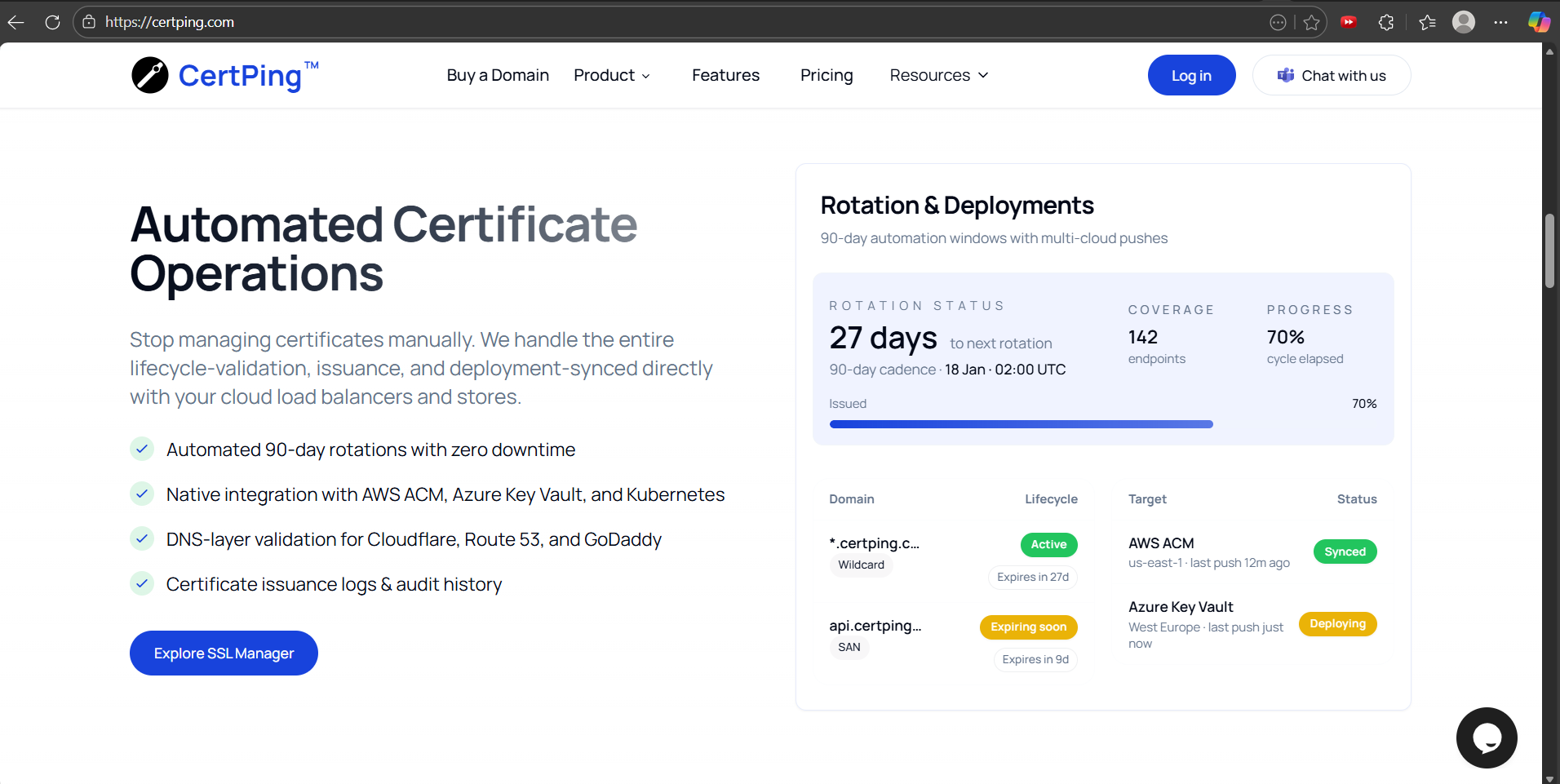Add page to favorites star icon
This screenshot has width=1560, height=784.
(x=1311, y=22)
